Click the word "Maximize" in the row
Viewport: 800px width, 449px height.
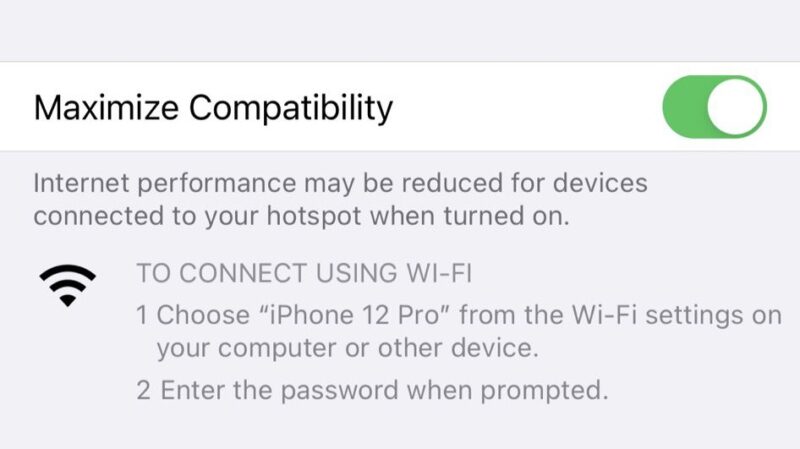click(x=106, y=108)
